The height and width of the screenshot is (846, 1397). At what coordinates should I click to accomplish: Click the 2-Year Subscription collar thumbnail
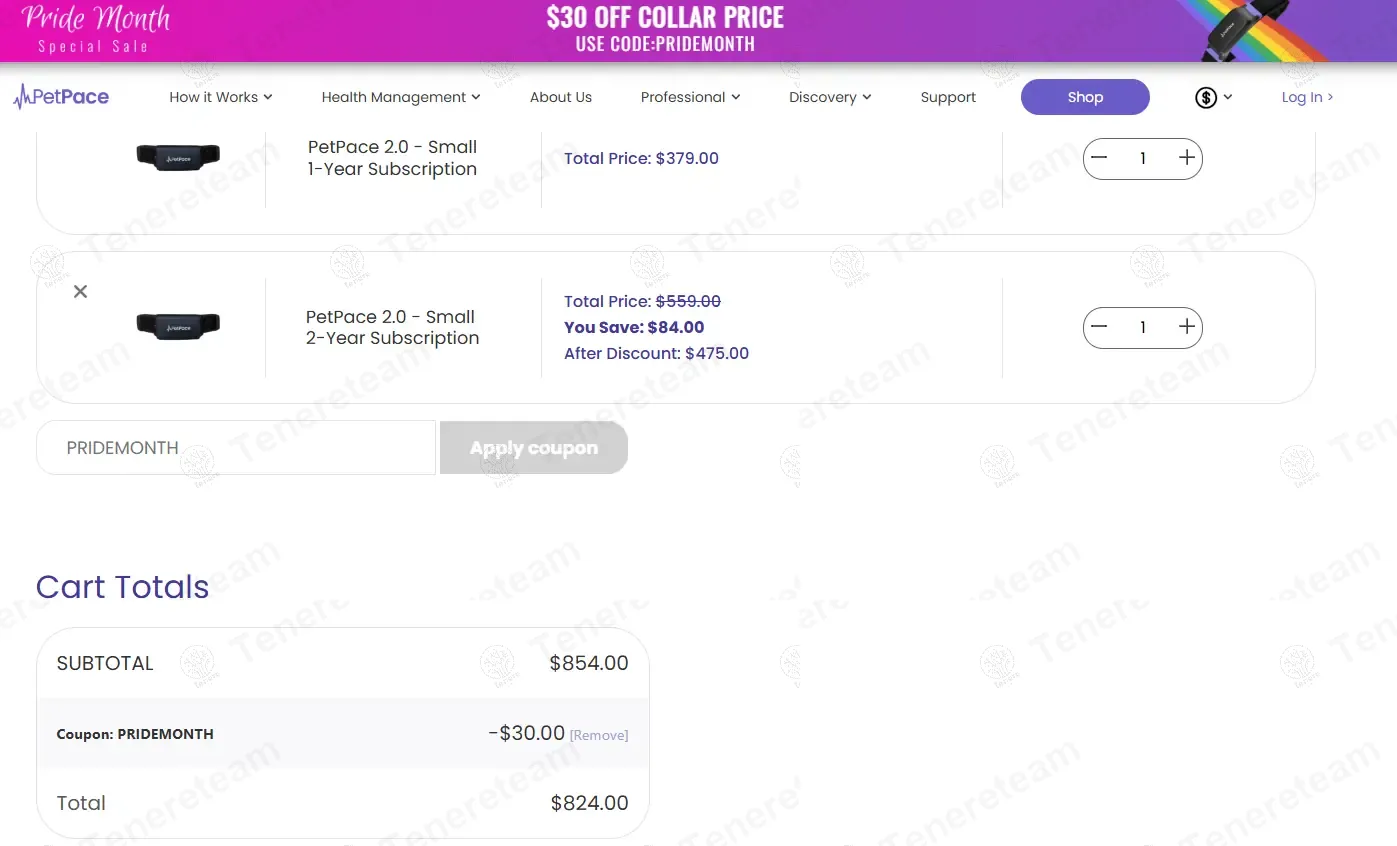pyautogui.click(x=178, y=326)
